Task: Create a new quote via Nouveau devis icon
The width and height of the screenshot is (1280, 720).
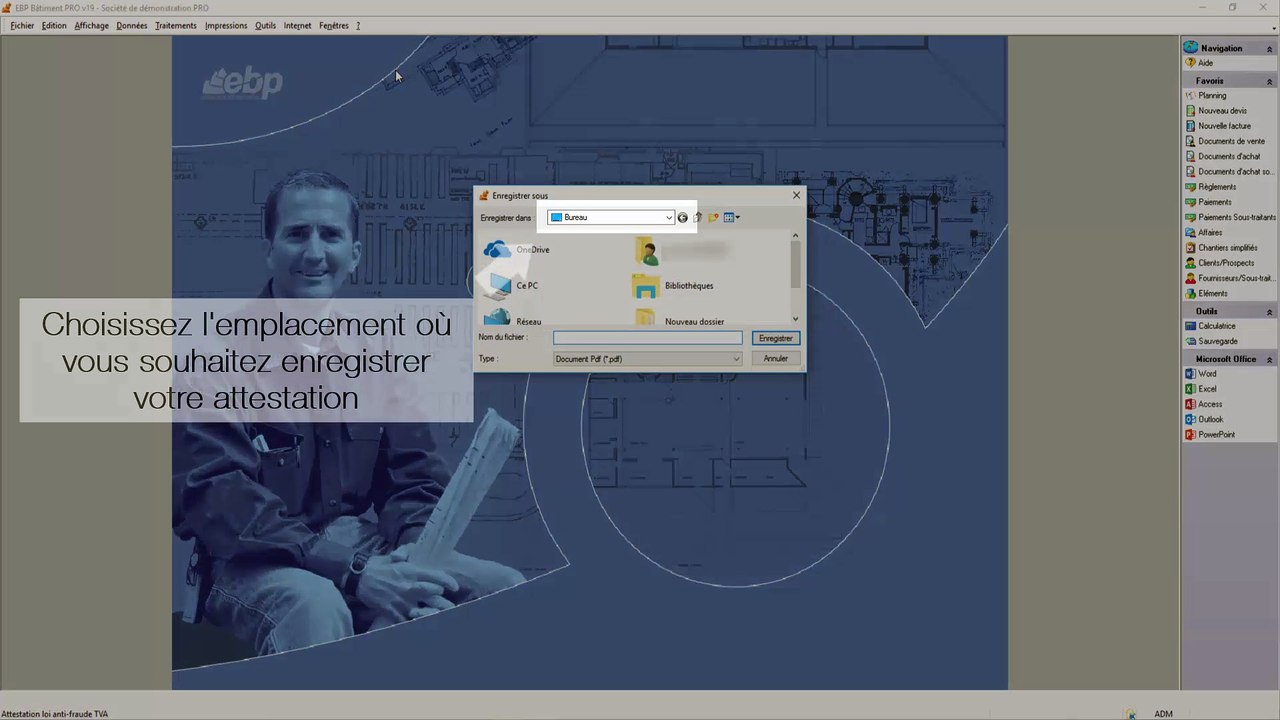Action: pos(1190,111)
